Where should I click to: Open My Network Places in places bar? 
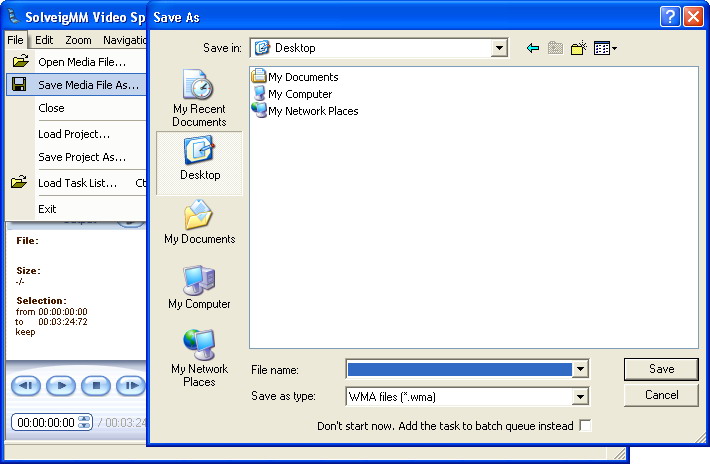click(199, 358)
